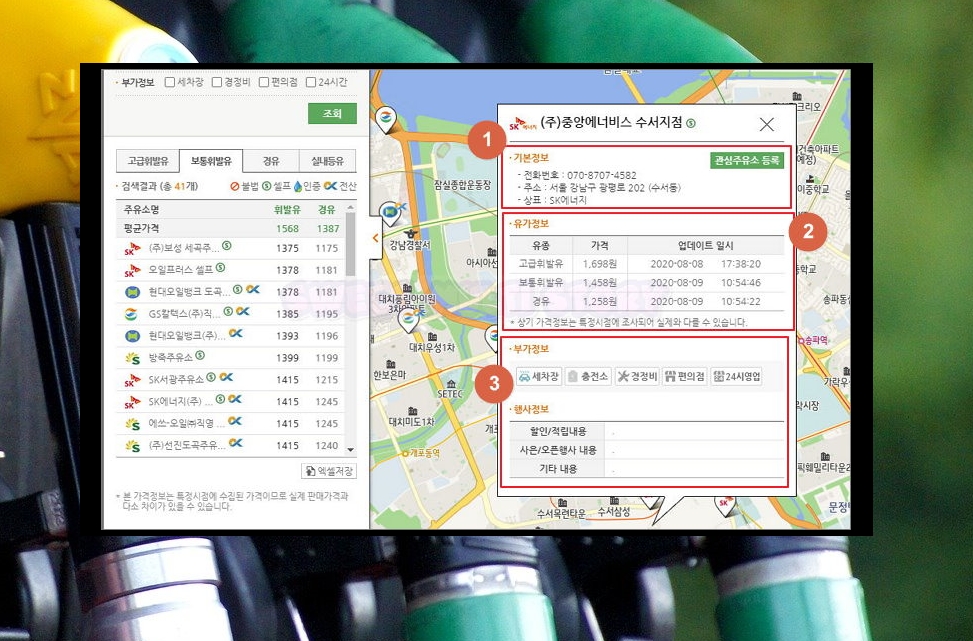The width and height of the screenshot is (973, 641).
Task: Click phone number 070-8707-4582
Action: click(601, 175)
